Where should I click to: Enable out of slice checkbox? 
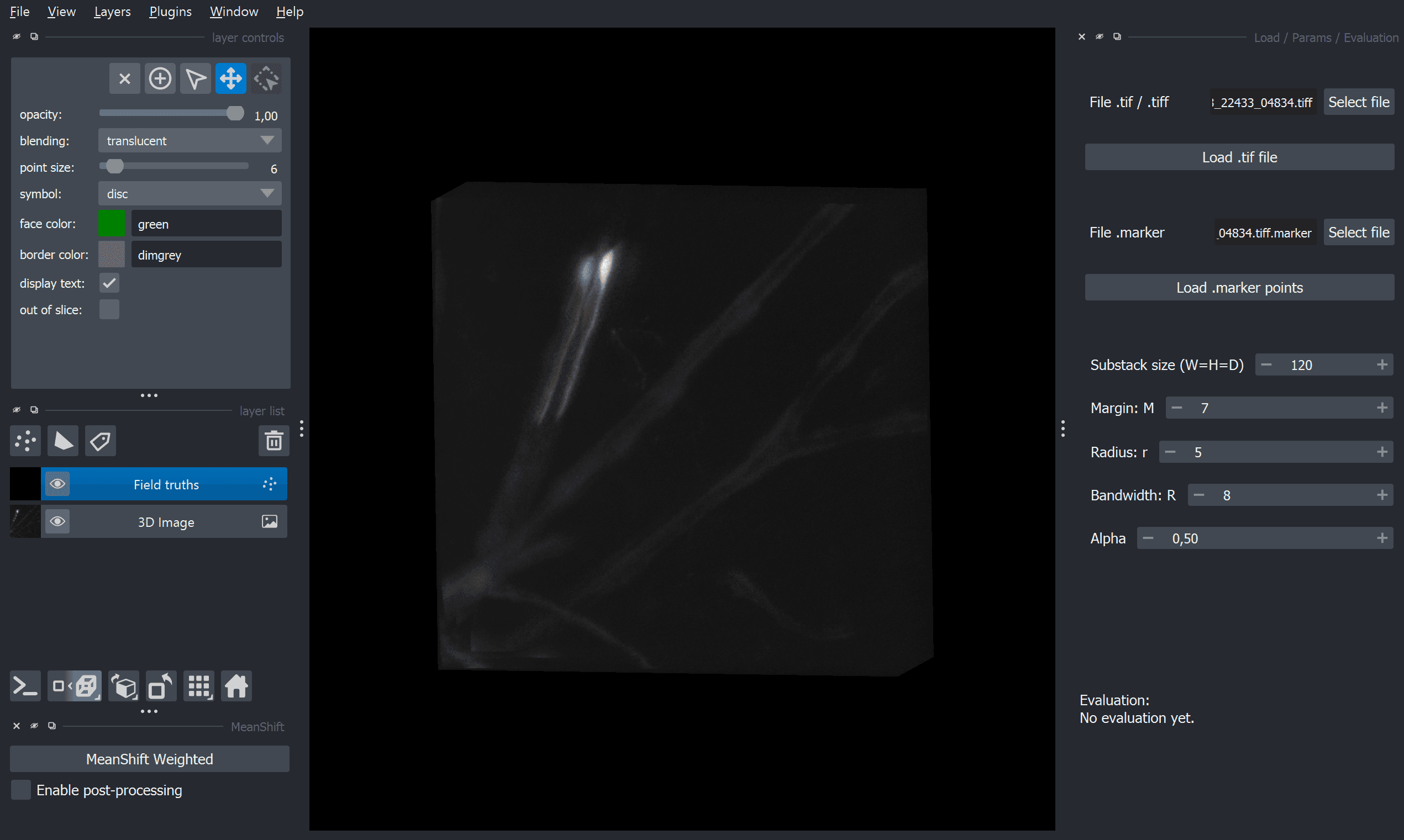point(109,310)
